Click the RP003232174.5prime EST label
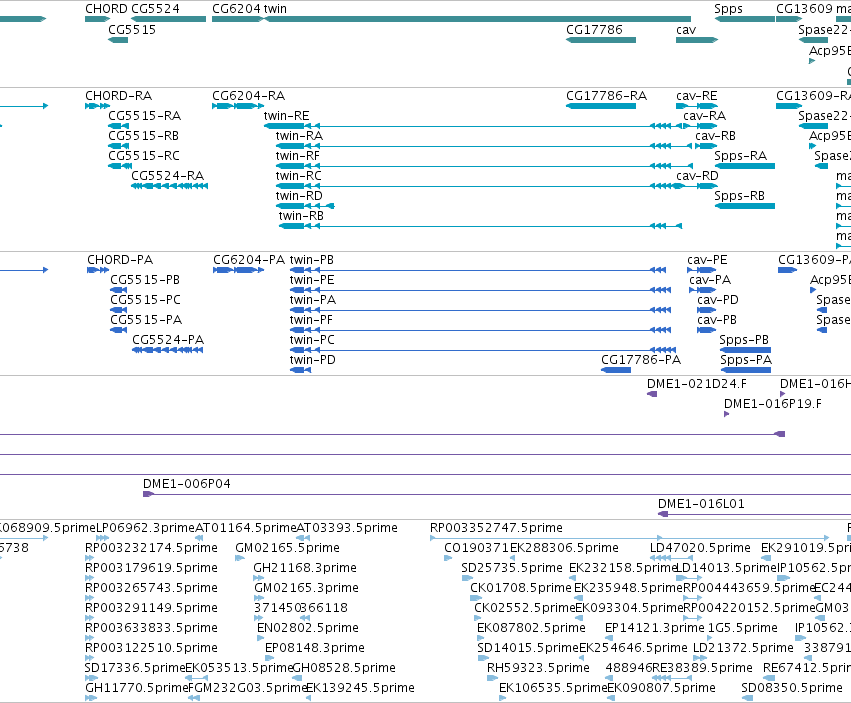Image resolution: width=851 pixels, height=703 pixels. [x=151, y=548]
